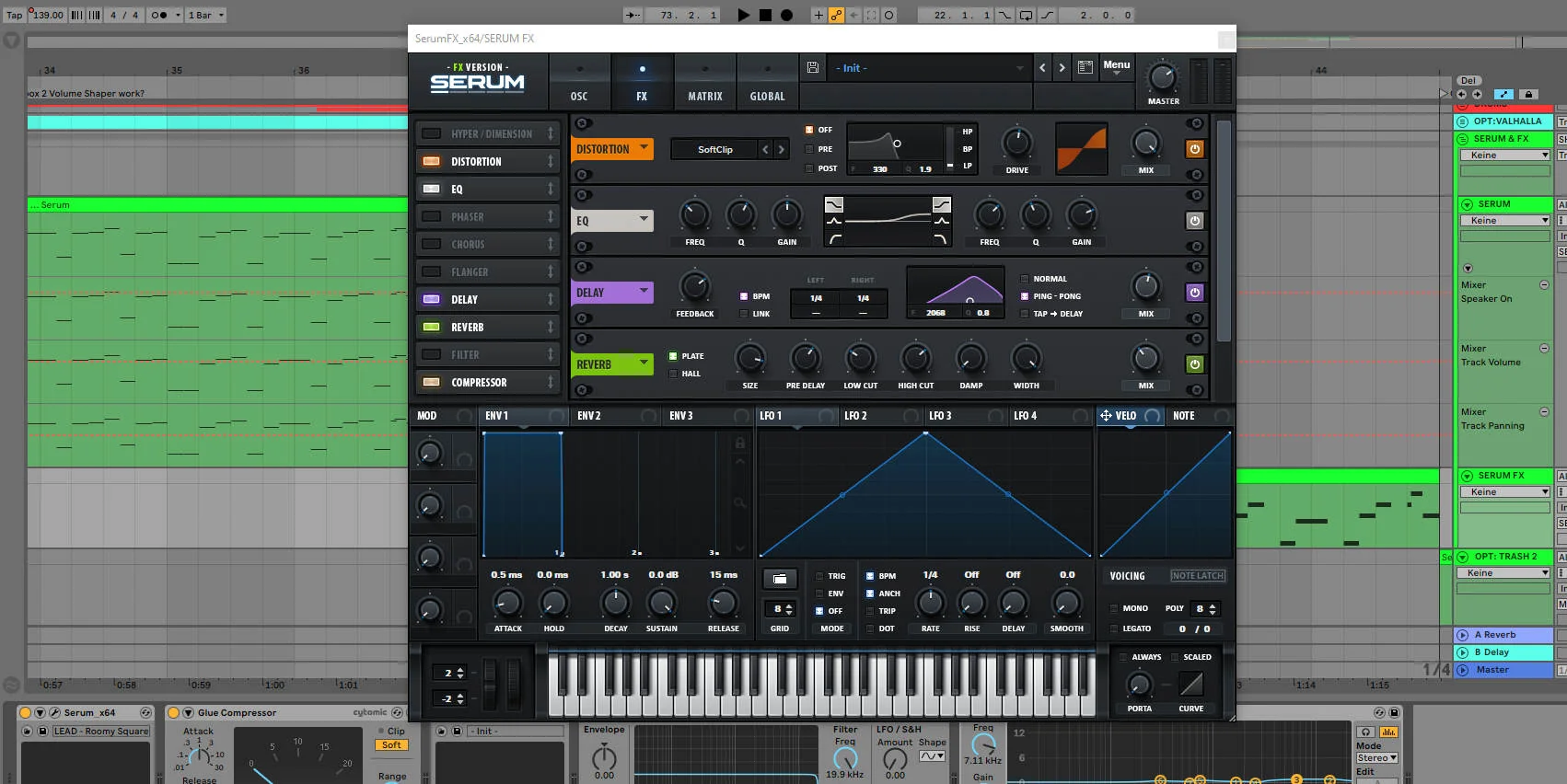Toggle Reverb effect power button
Viewport: 1567px width, 784px height.
(1194, 364)
